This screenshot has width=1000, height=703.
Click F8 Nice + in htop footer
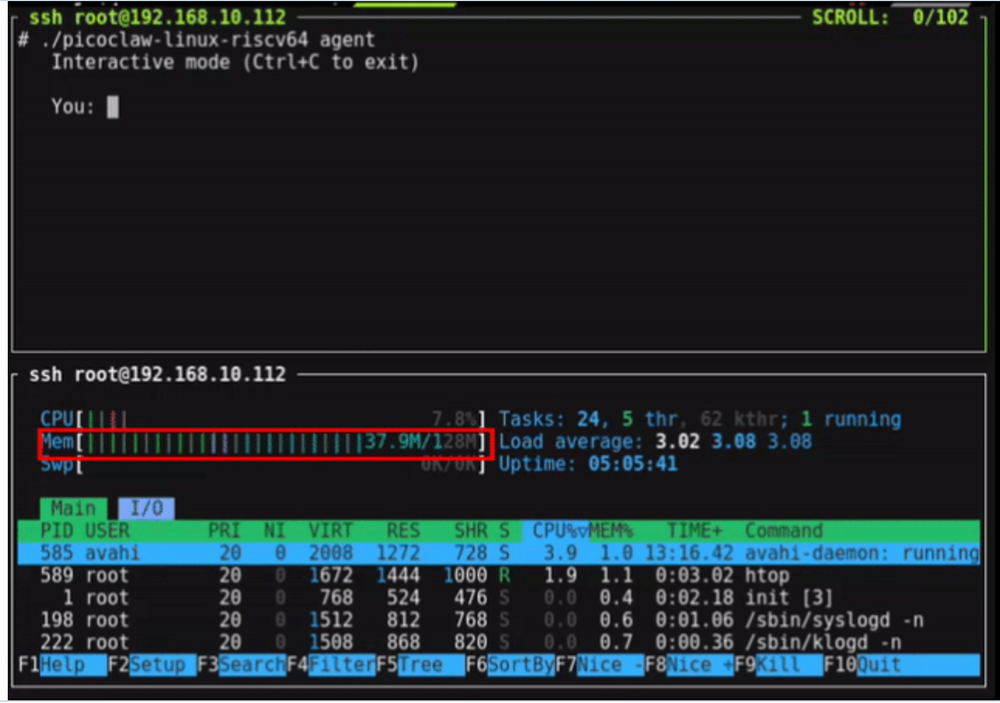pyautogui.click(x=689, y=664)
